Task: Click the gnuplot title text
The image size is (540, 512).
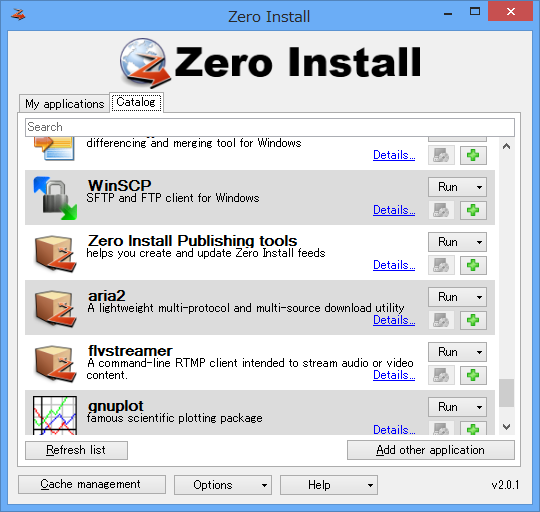Action: 116,406
